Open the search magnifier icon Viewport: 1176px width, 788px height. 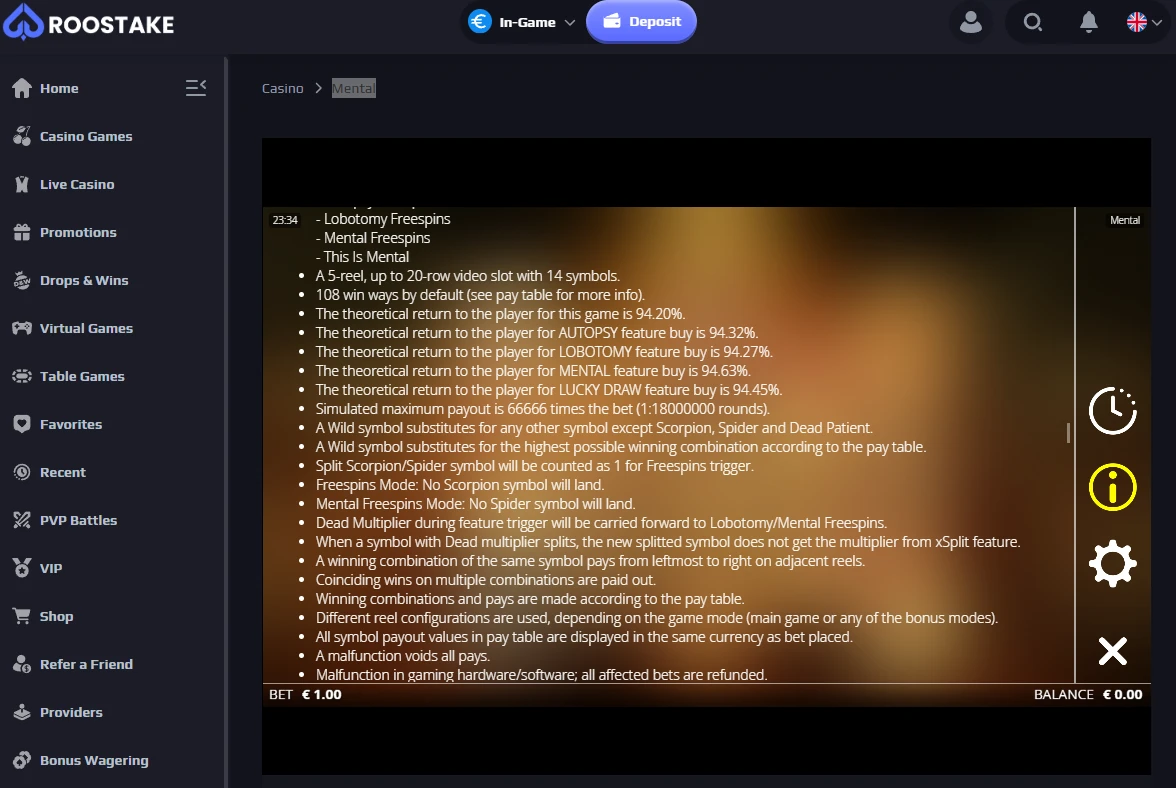coord(1033,22)
